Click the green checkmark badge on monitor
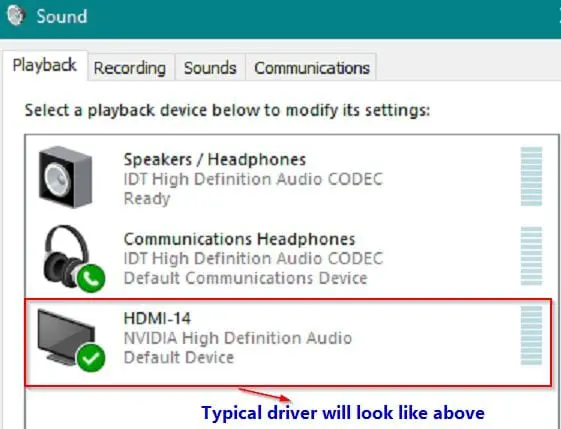Viewport: 561px width, 429px height. click(x=91, y=357)
